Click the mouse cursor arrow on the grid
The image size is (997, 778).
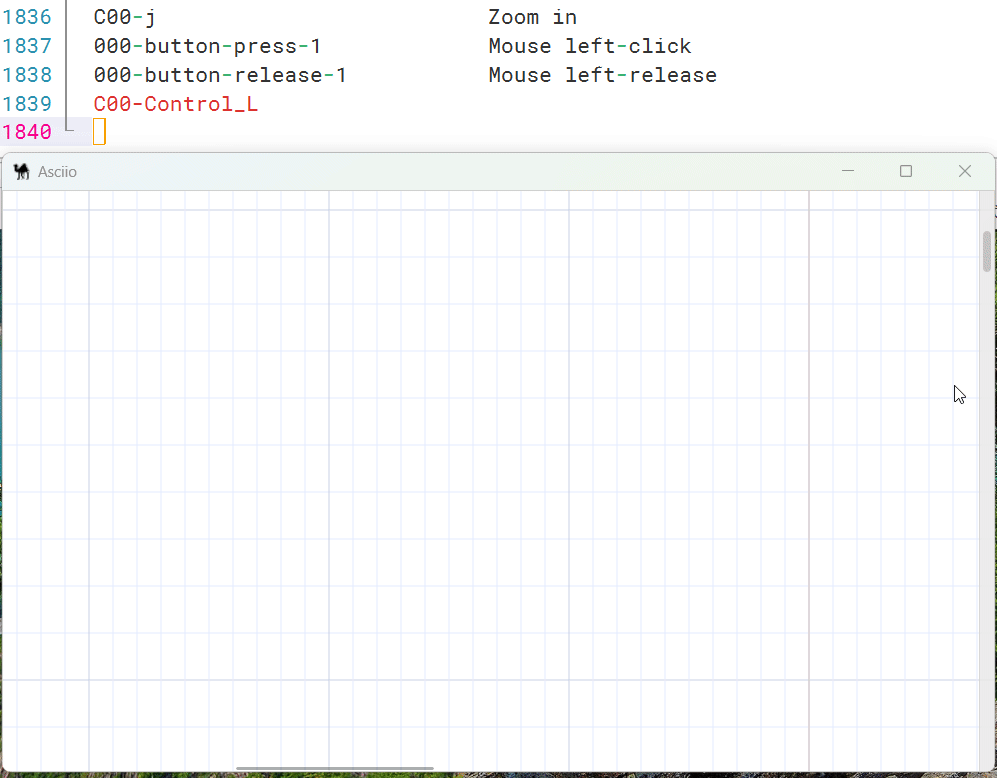[958, 395]
